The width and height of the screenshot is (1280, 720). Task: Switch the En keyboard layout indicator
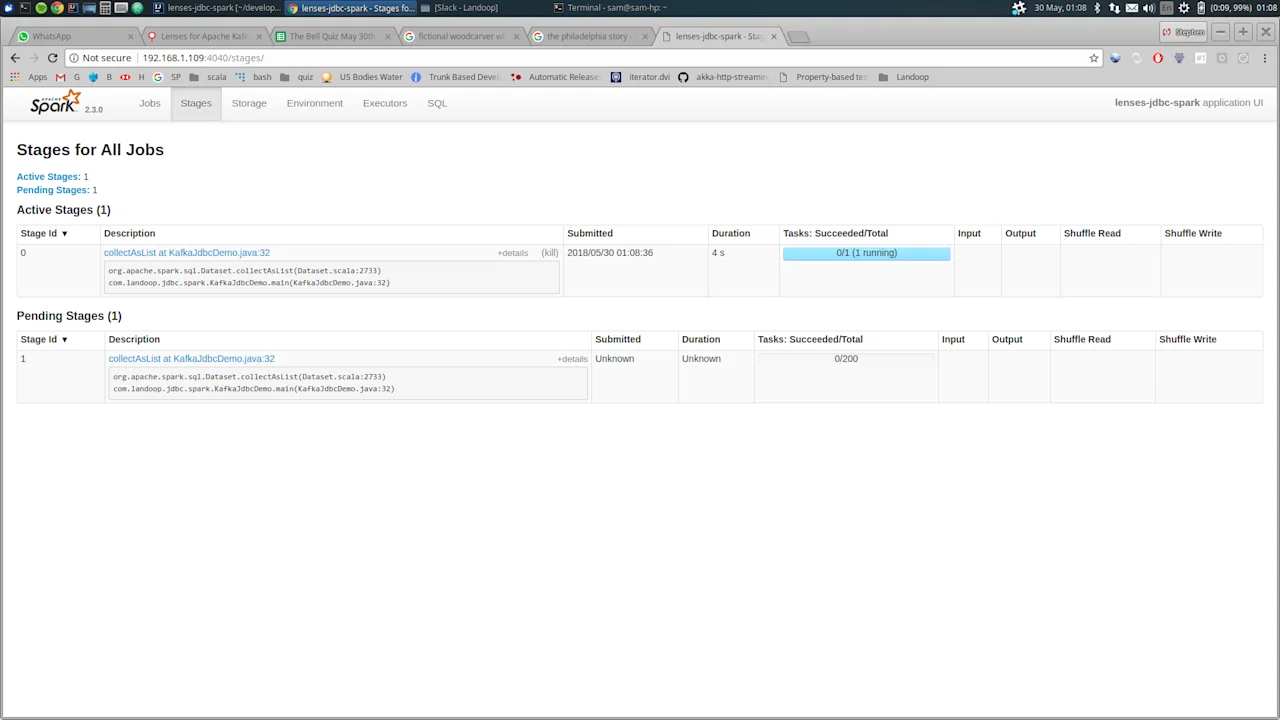click(x=1167, y=8)
